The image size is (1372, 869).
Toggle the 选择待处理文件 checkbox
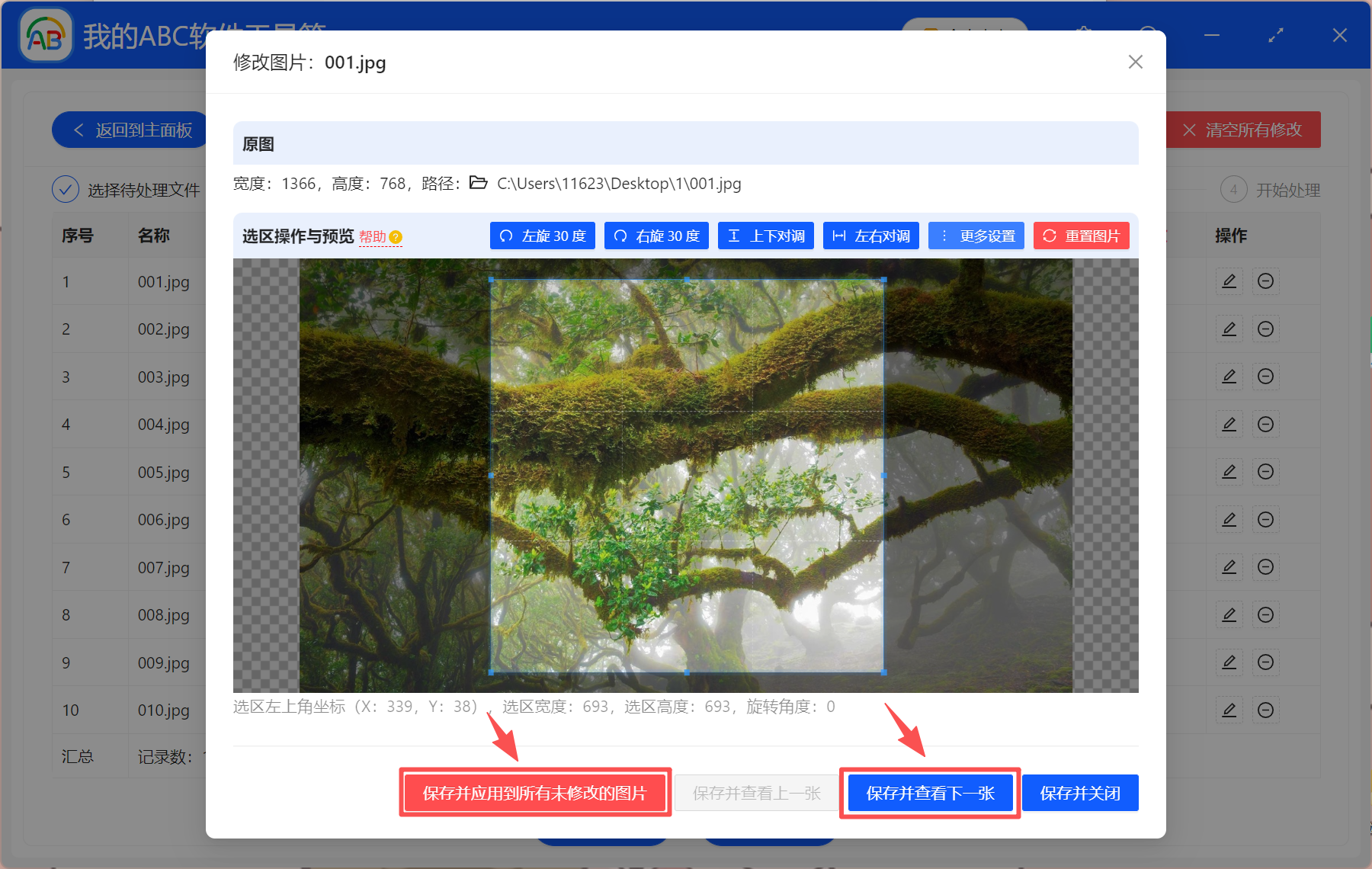pyautogui.click(x=66, y=188)
